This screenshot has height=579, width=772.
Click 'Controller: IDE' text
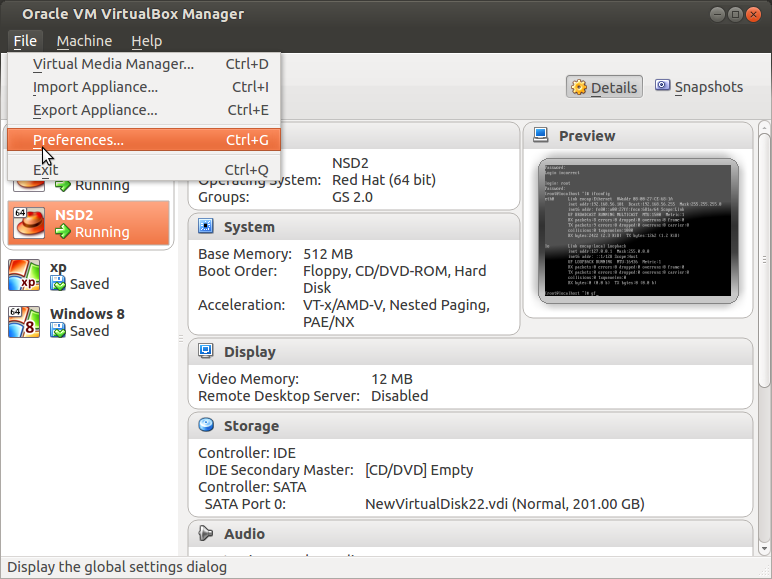click(x=247, y=453)
